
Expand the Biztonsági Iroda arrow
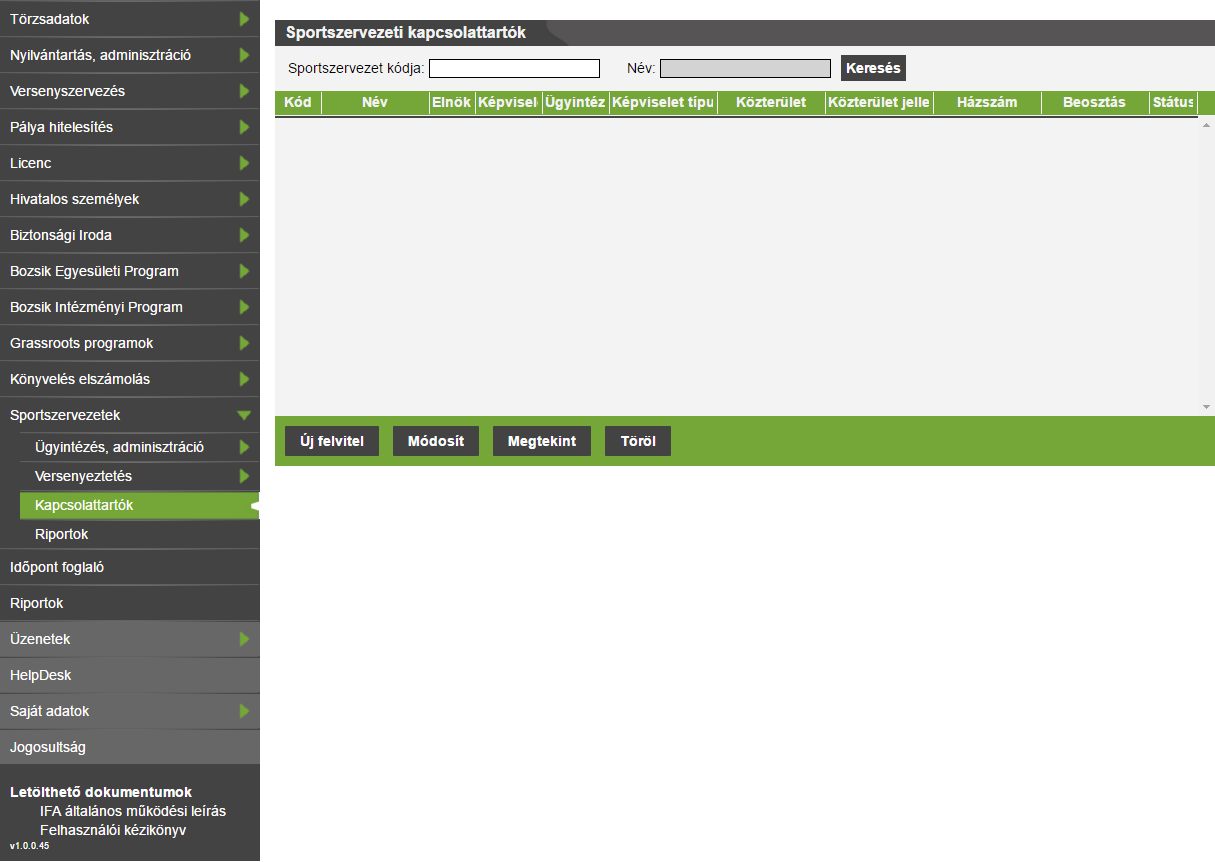[244, 235]
